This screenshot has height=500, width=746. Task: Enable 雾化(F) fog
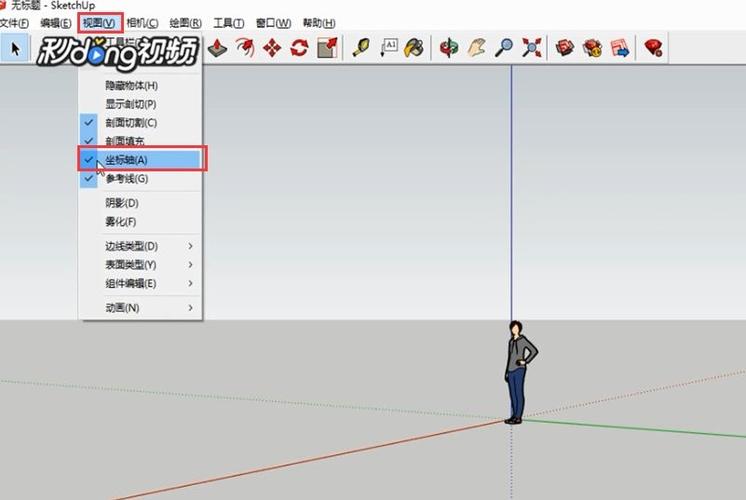coord(141,222)
